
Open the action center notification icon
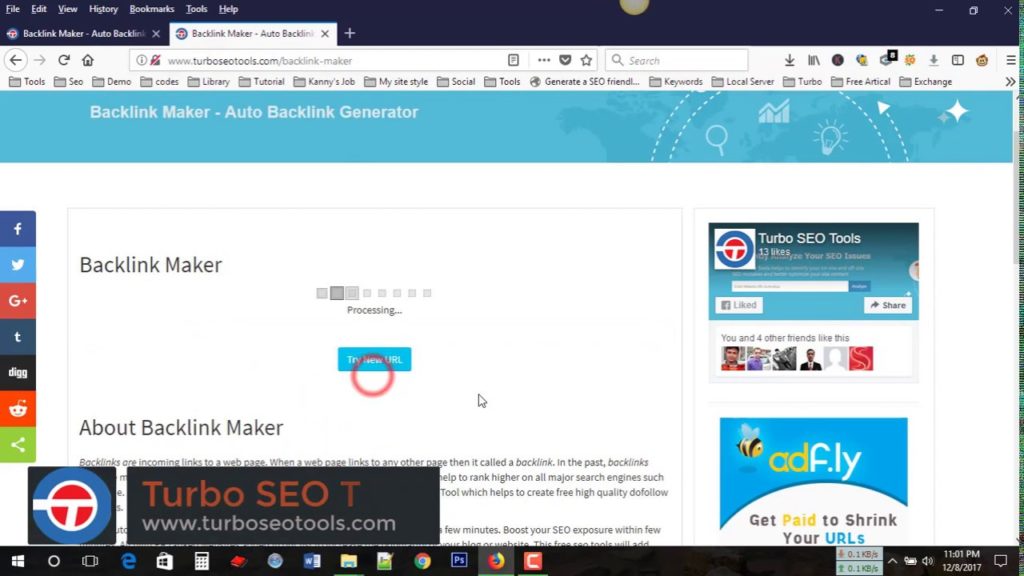1000,561
